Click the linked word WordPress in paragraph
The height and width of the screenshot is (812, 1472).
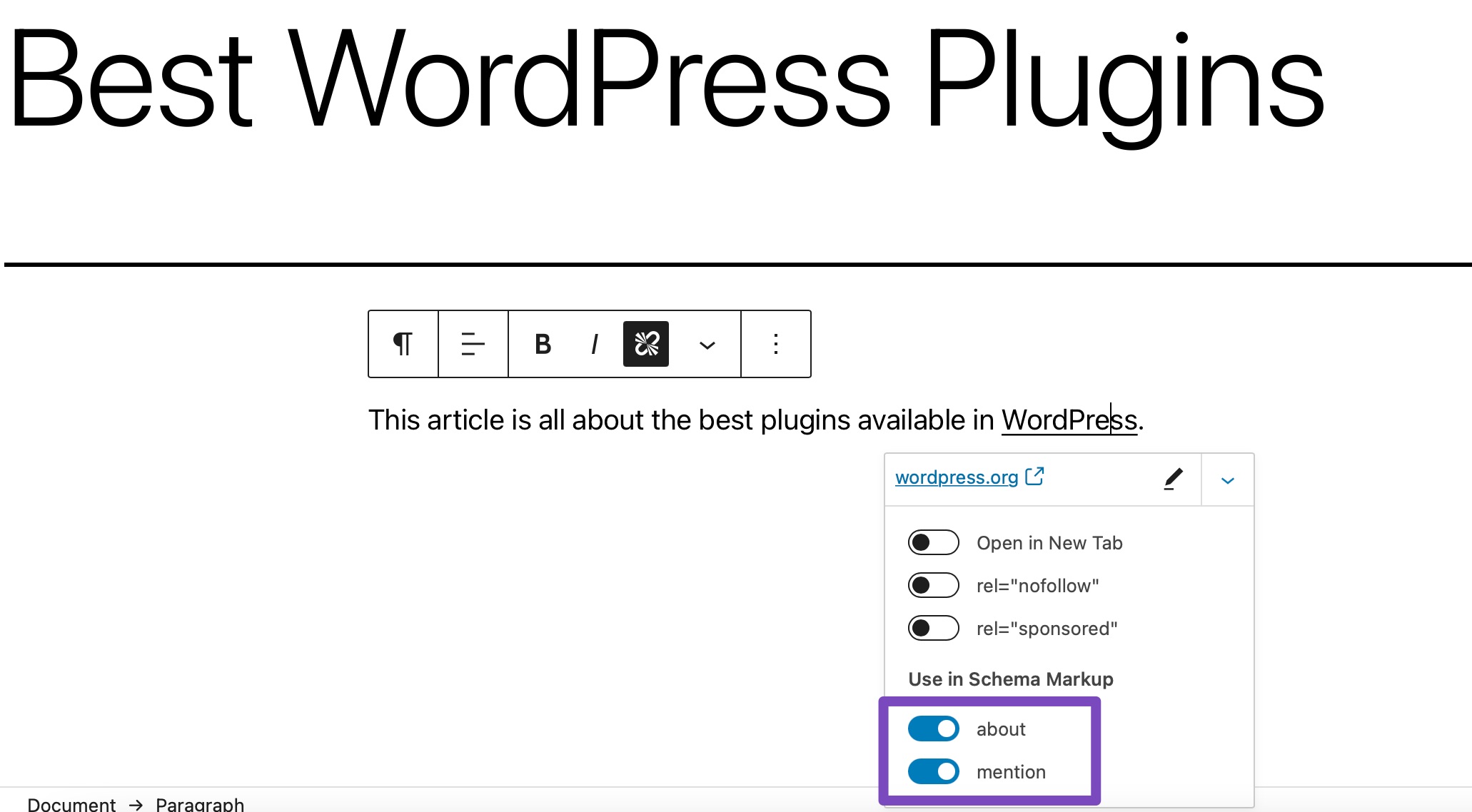(x=1069, y=420)
